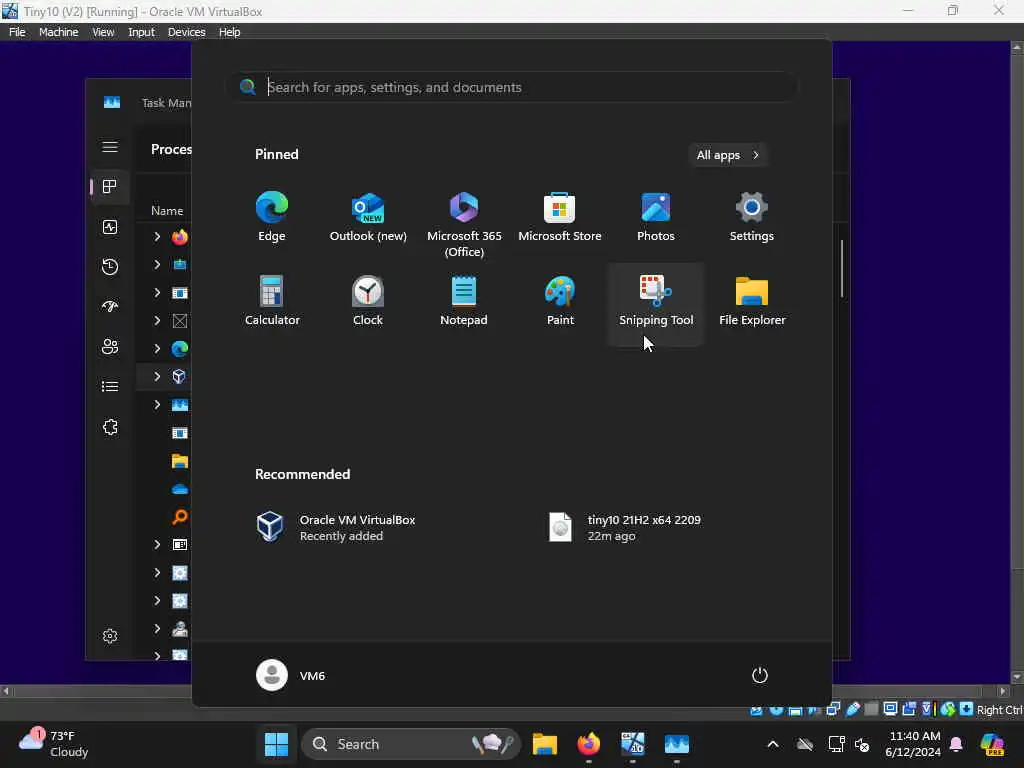Open Calculator from pinned apps
This screenshot has height=768, width=1024.
click(272, 301)
